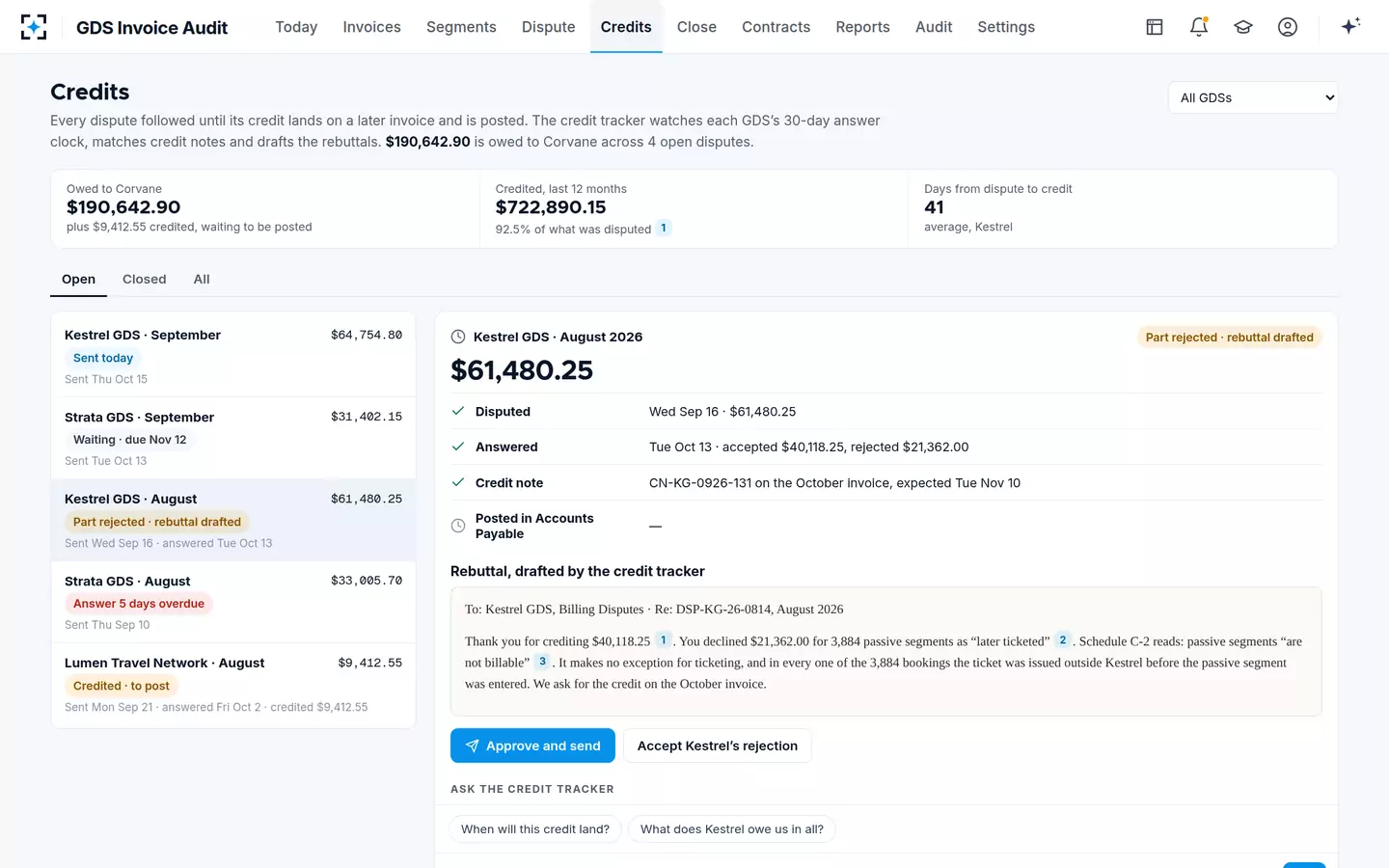1389x868 pixels.
Task: Open the user account icon
Action: (1288, 27)
